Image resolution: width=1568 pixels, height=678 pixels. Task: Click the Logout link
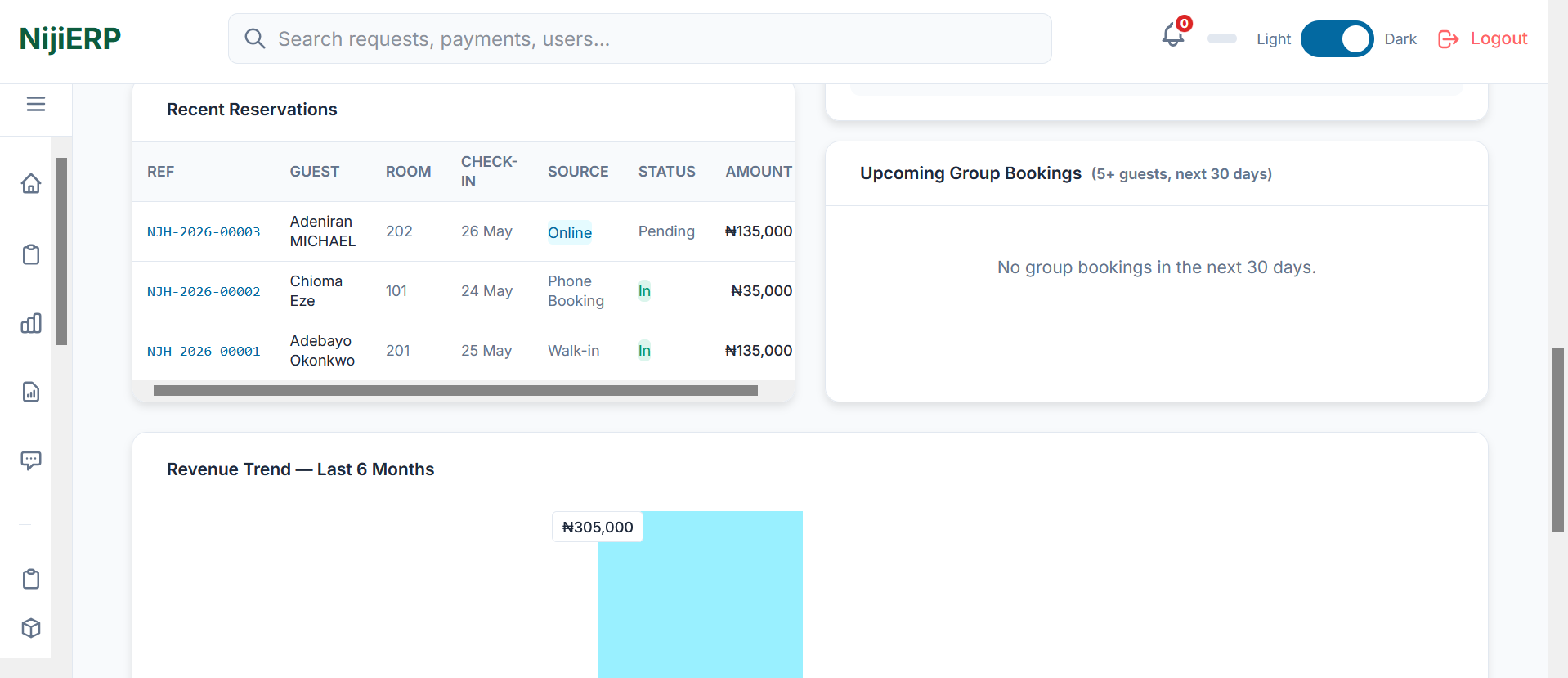(x=1499, y=38)
